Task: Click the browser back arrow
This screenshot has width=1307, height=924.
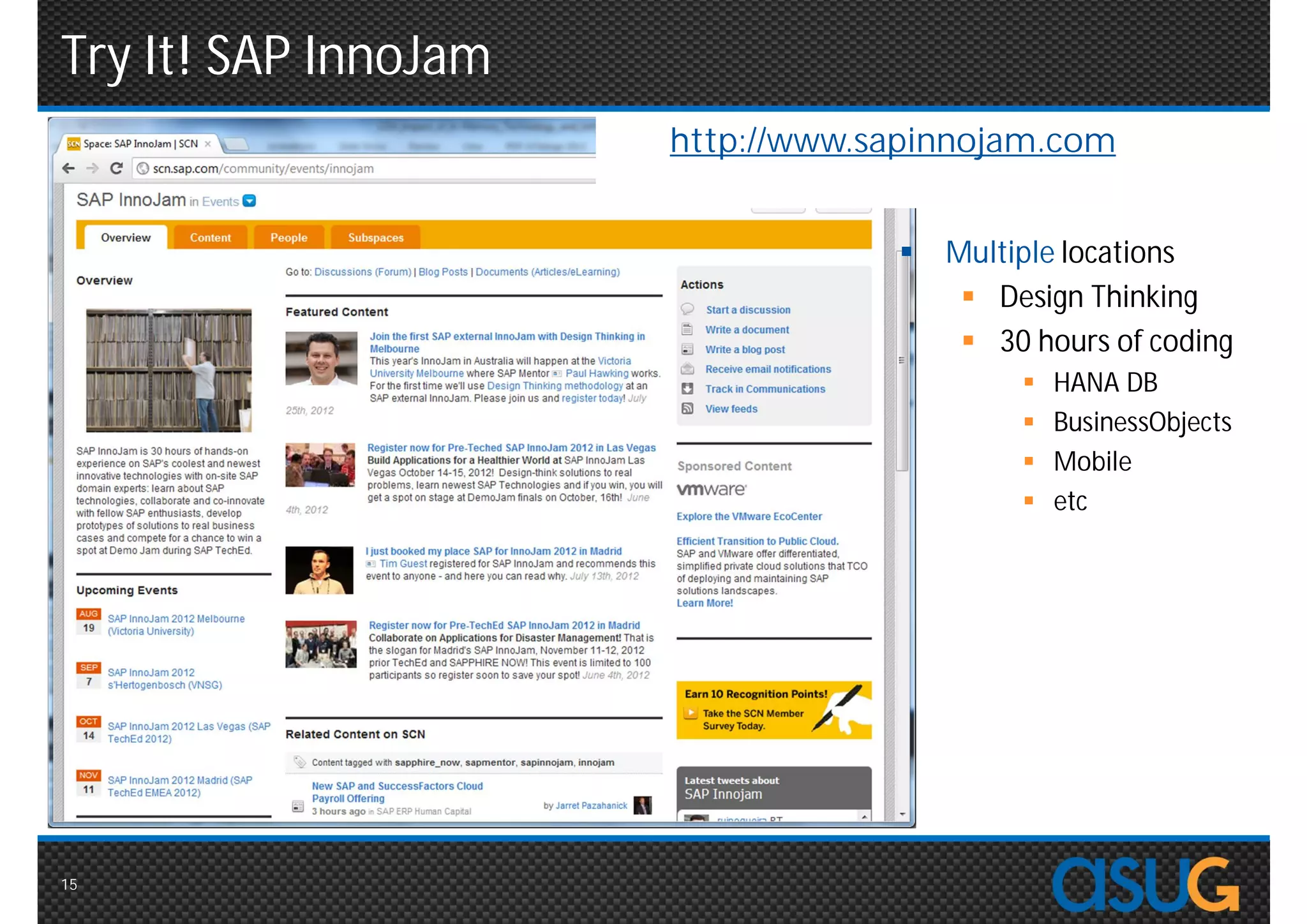Action: [x=69, y=168]
